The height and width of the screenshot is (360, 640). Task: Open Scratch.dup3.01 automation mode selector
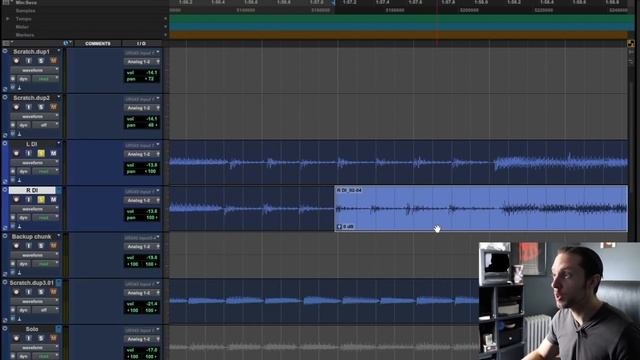pos(45,310)
